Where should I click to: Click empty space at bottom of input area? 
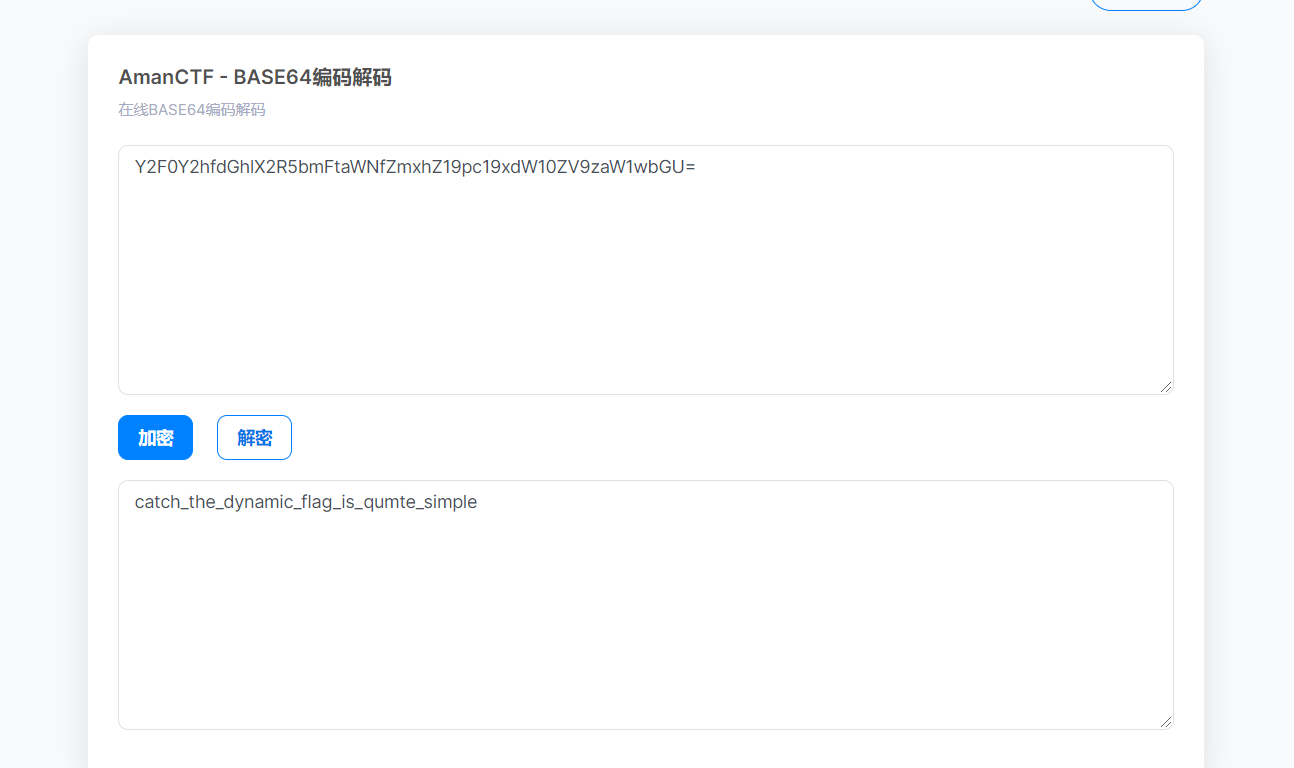pyautogui.click(x=645, y=360)
